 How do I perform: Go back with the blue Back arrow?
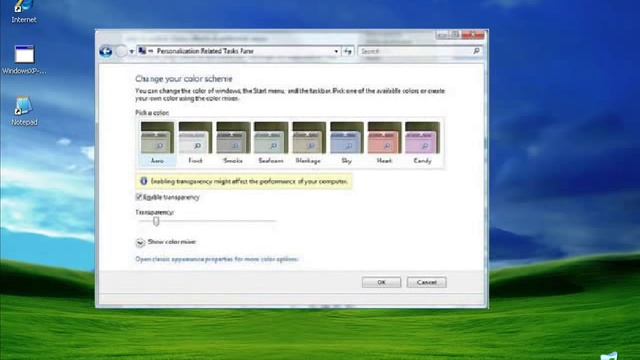click(106, 51)
